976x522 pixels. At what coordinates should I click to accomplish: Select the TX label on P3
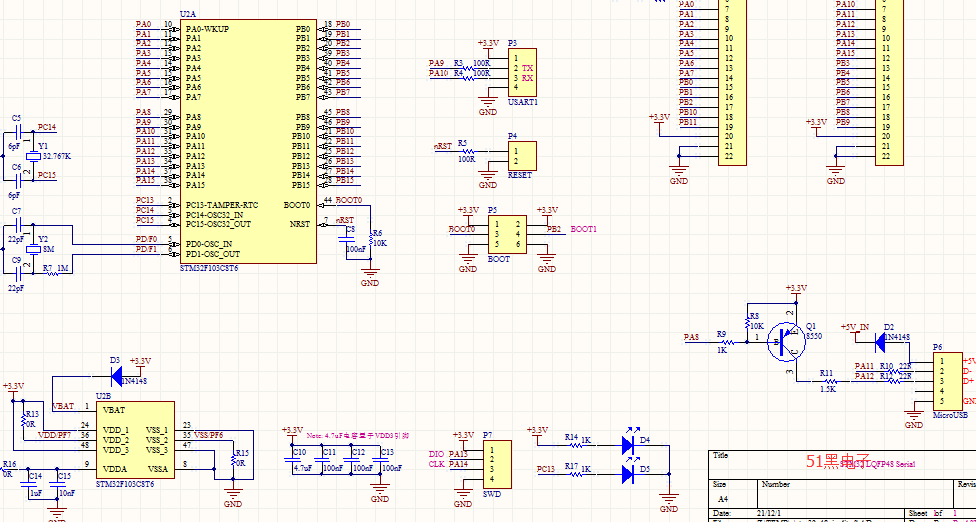(x=527, y=68)
